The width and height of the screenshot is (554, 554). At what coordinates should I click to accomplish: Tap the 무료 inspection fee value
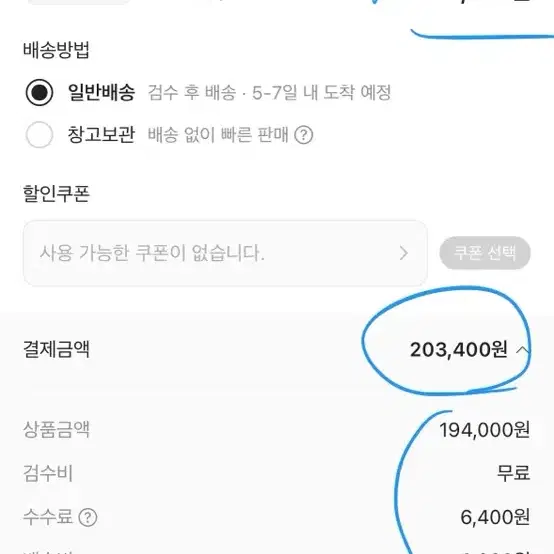pos(513,473)
